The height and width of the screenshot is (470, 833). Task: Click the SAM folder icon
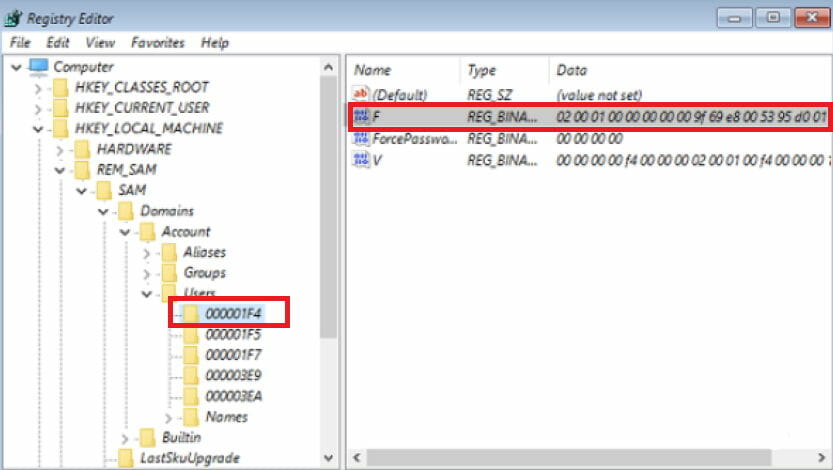point(104,191)
